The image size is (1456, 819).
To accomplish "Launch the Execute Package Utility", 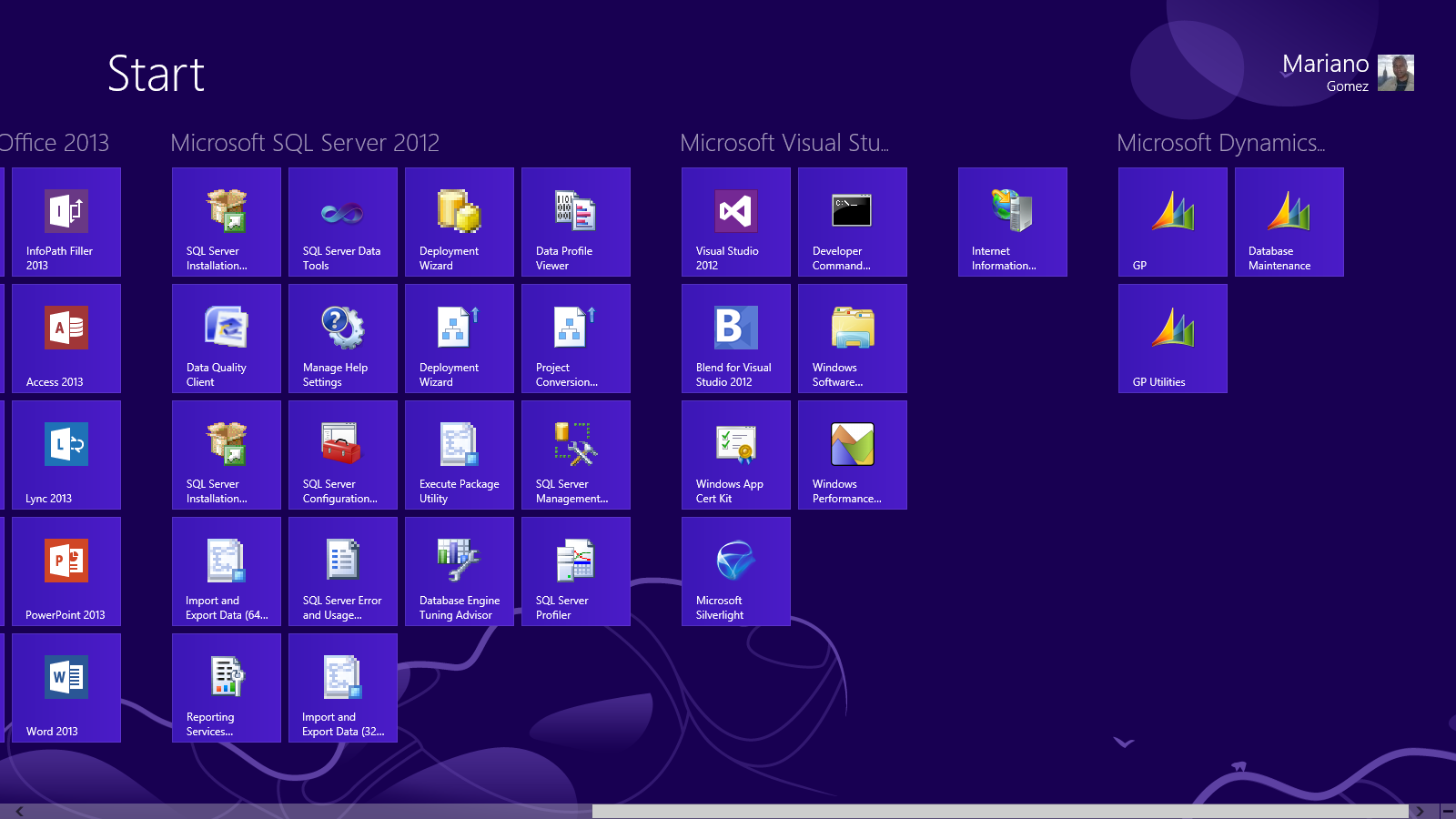I will 459,455.
